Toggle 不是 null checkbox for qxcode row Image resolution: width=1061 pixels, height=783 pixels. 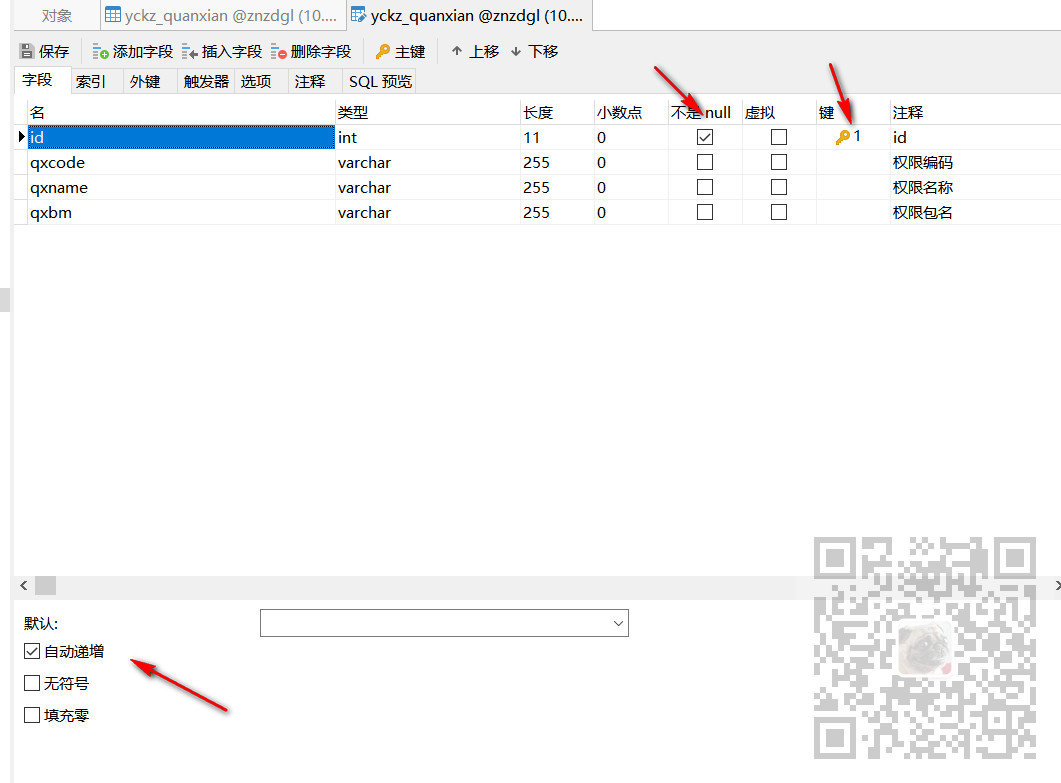click(x=704, y=162)
